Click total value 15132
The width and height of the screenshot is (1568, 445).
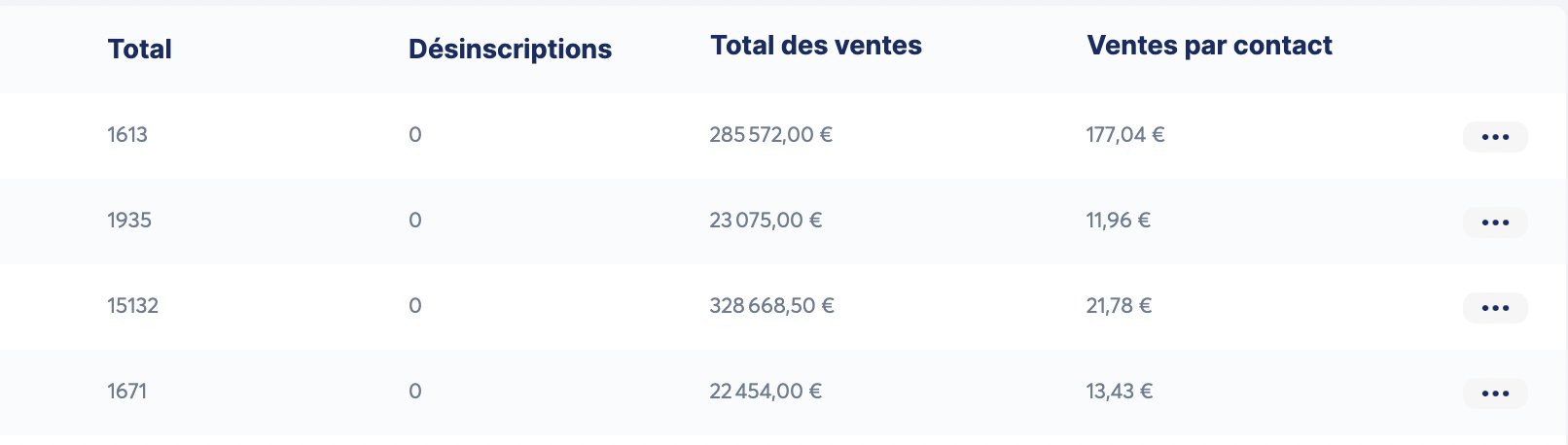tap(132, 306)
